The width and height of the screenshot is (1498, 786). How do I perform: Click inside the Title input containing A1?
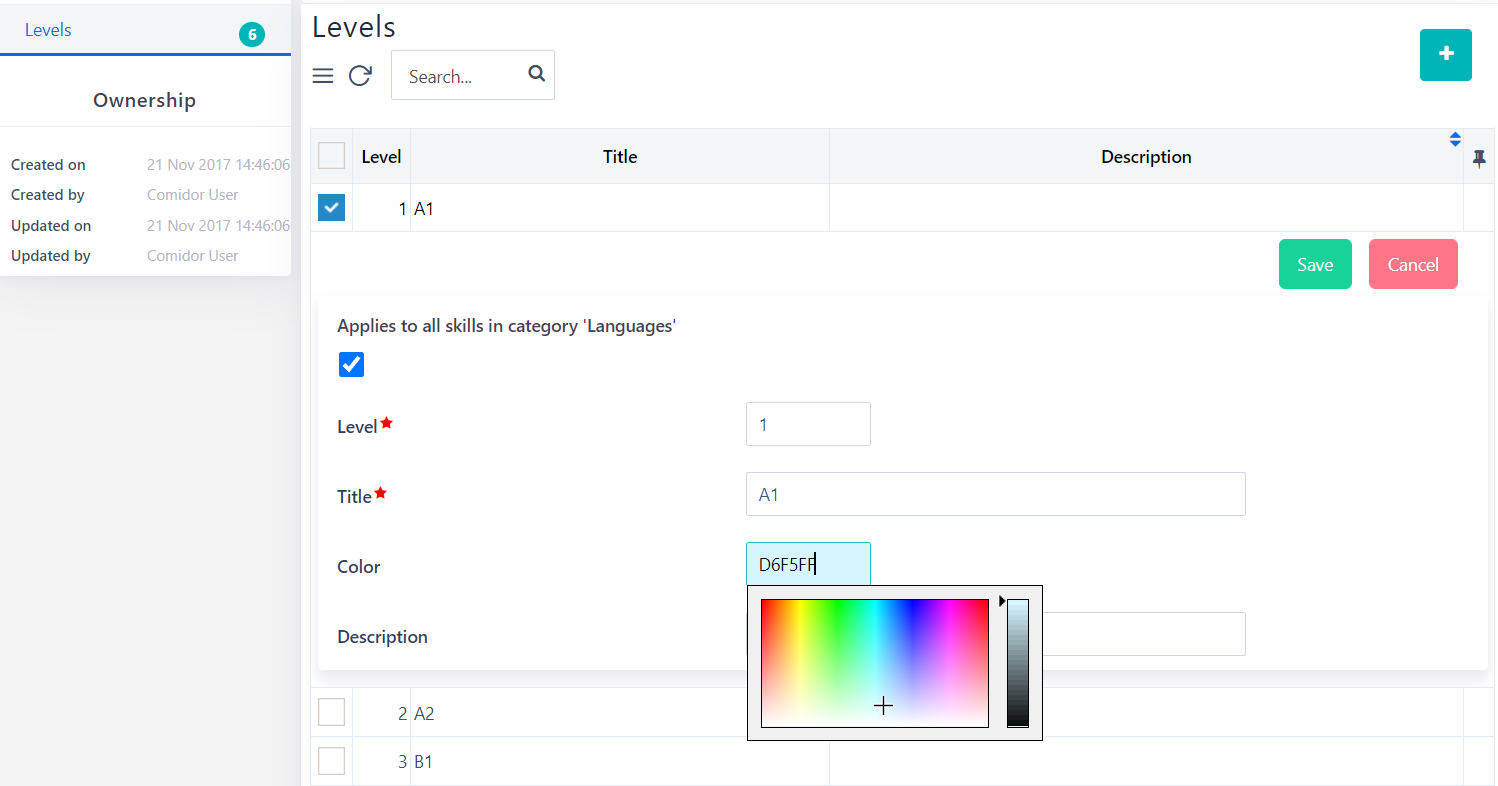tap(995, 493)
